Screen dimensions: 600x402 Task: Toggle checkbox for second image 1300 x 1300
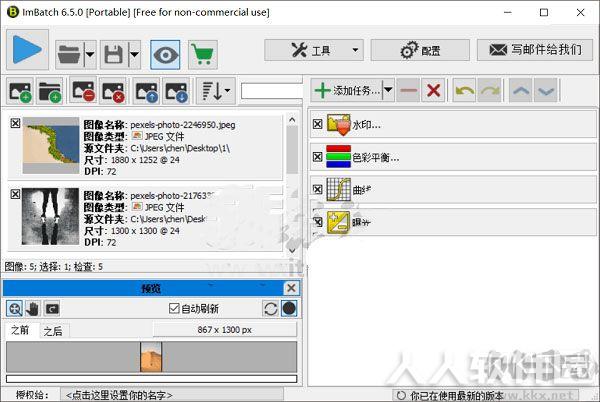15,194
